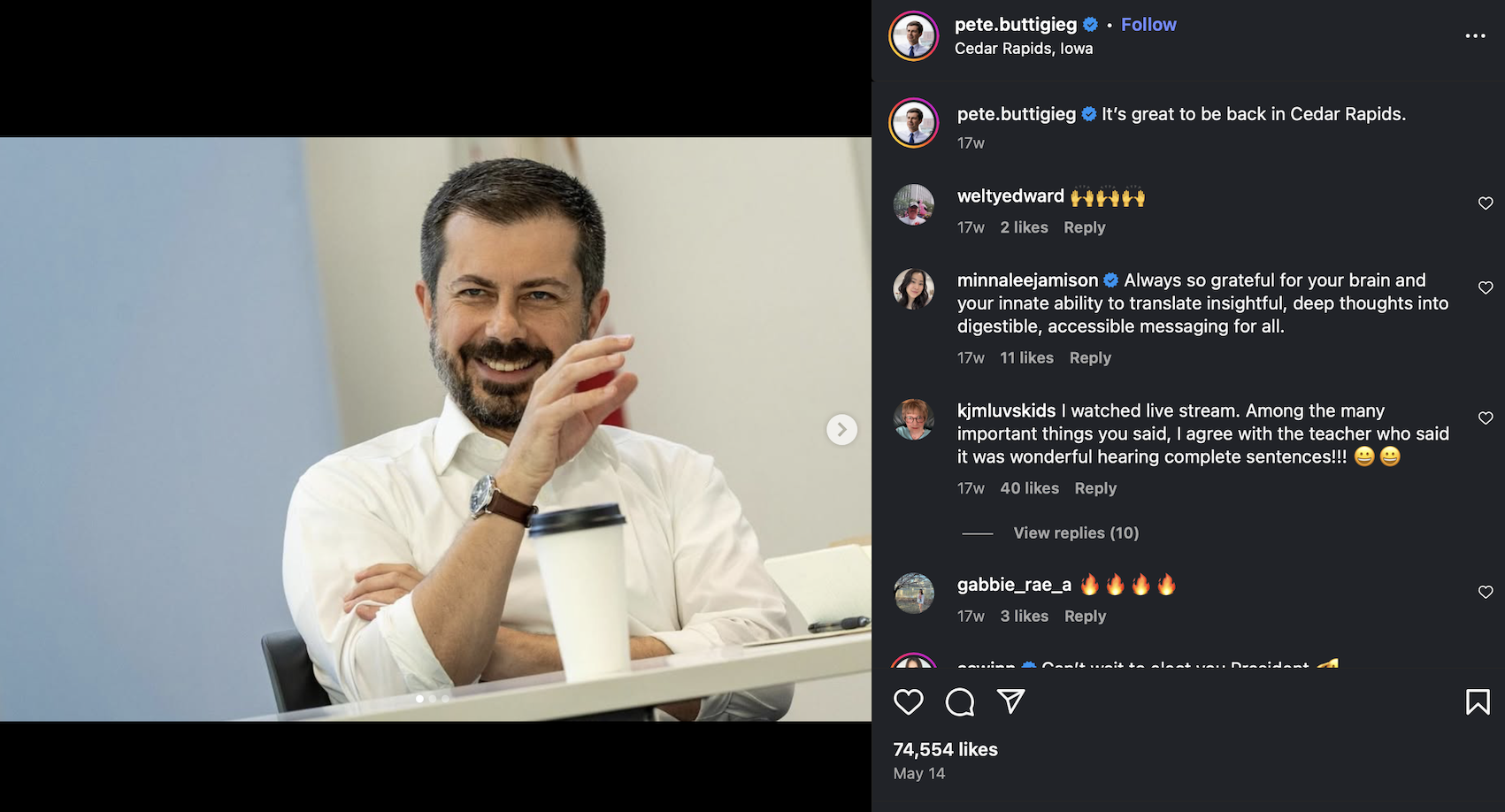1505x812 pixels.
Task: Advance the carousel with the next arrow
Action: [841, 429]
